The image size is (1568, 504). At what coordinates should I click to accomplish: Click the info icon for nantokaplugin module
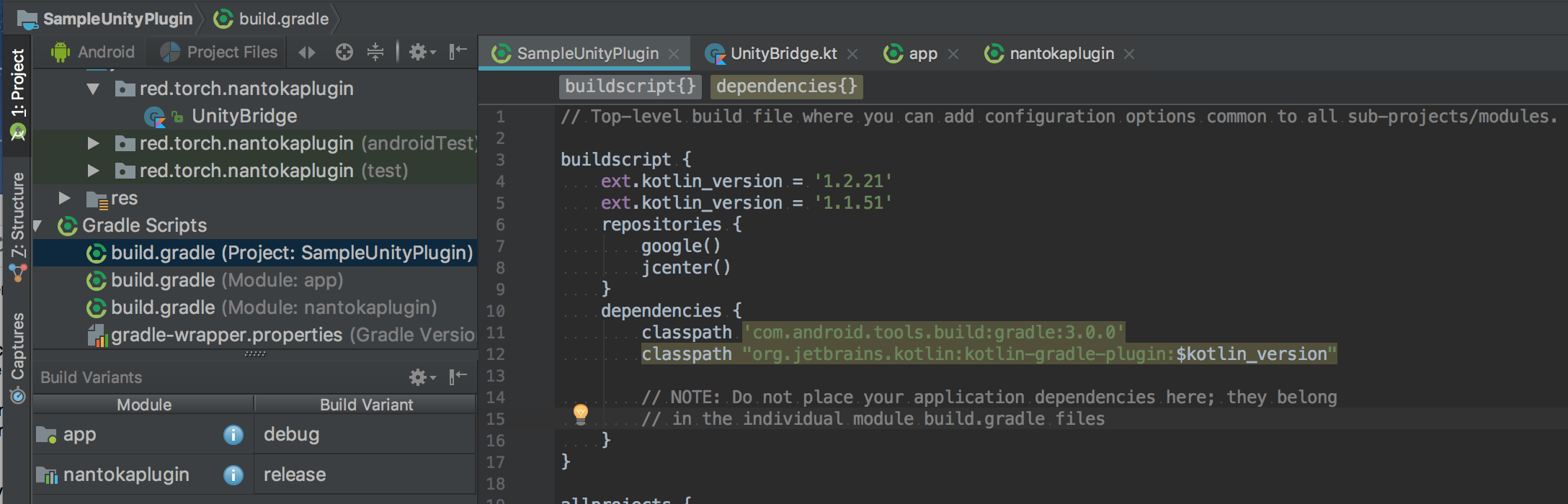click(233, 475)
